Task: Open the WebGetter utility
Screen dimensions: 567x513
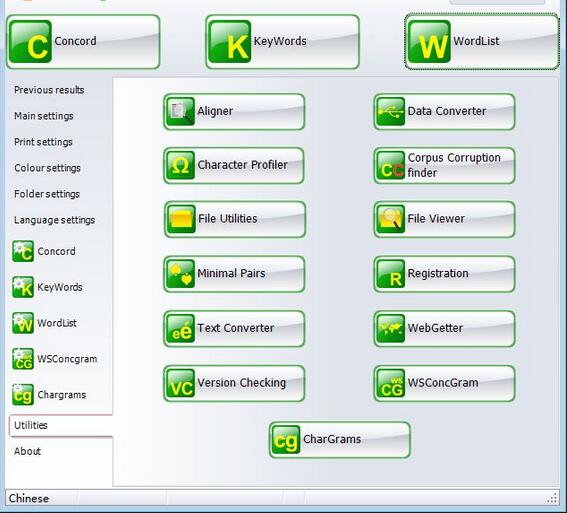Action: tap(444, 329)
